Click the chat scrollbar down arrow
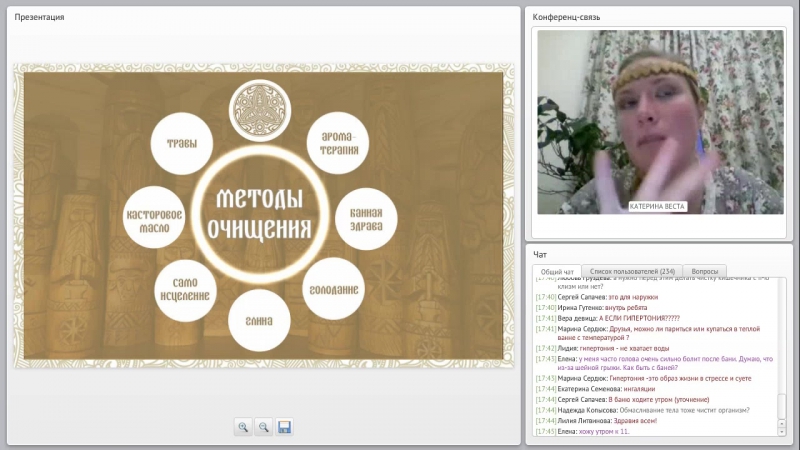The image size is (800, 450). [781, 432]
